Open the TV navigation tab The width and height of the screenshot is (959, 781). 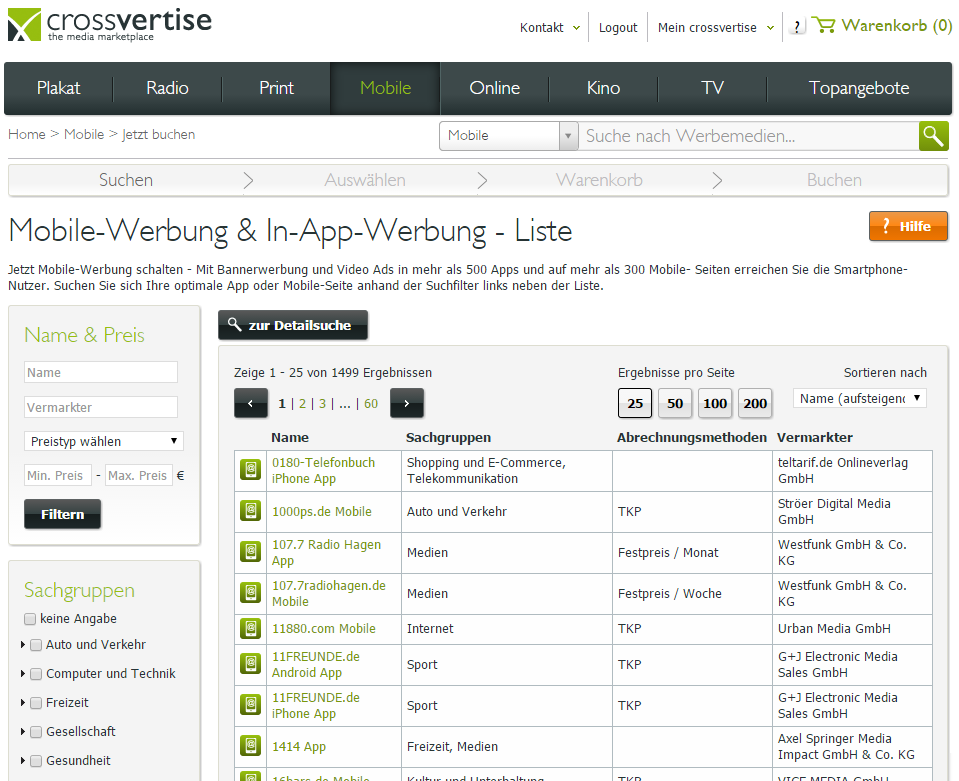713,88
